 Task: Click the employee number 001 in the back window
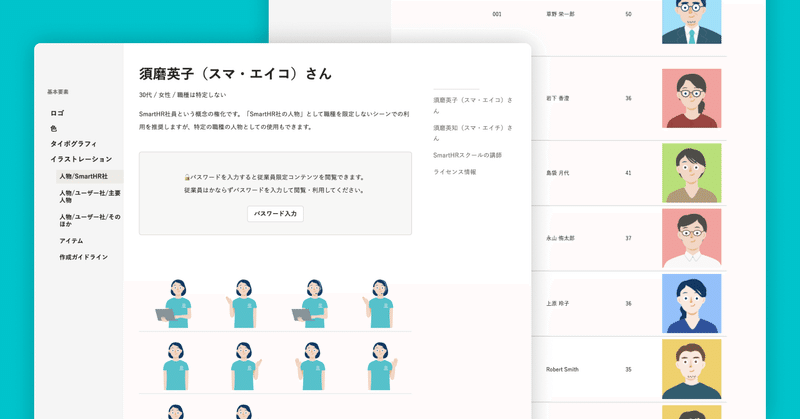(497, 14)
